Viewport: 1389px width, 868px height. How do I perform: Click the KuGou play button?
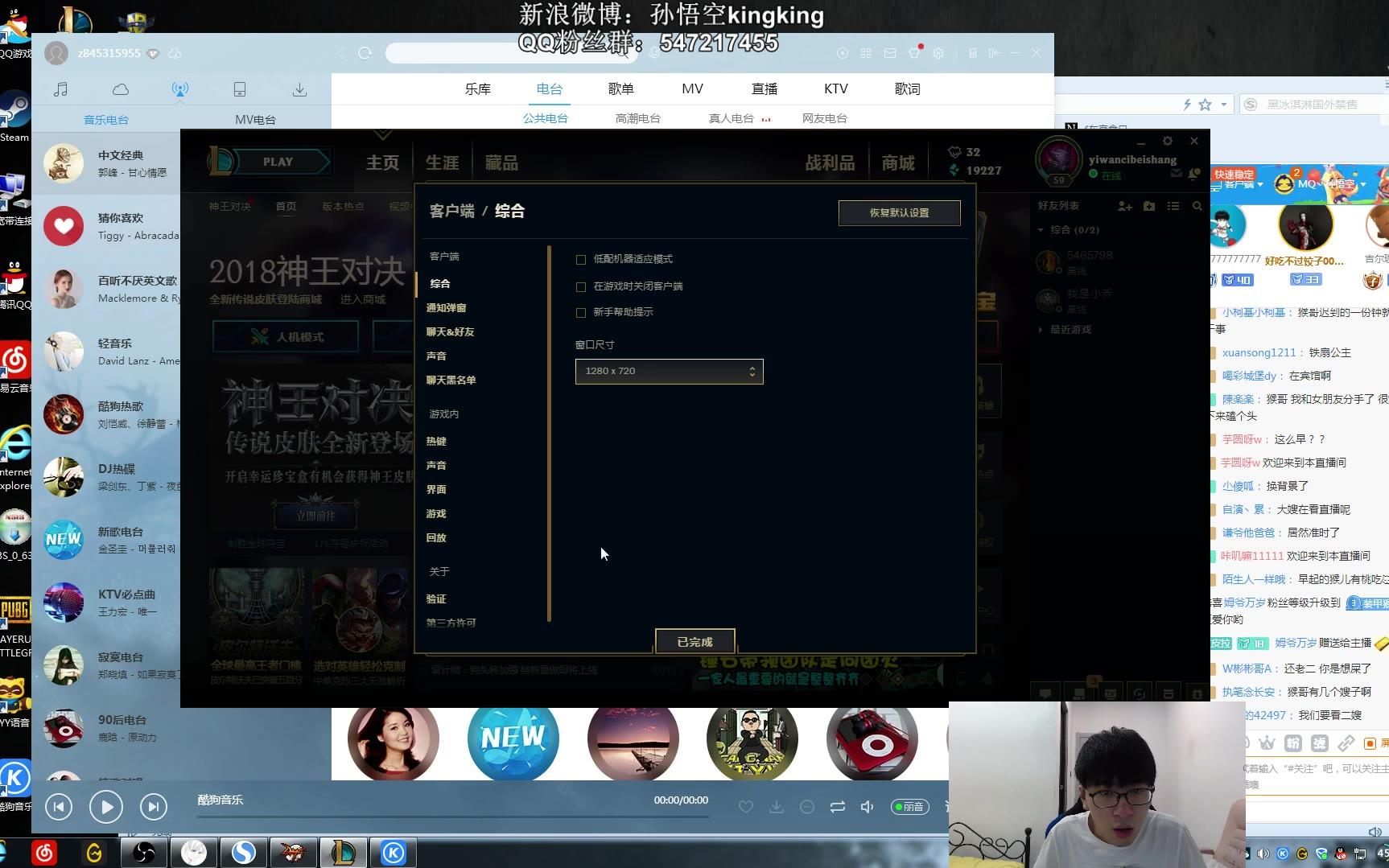[106, 806]
